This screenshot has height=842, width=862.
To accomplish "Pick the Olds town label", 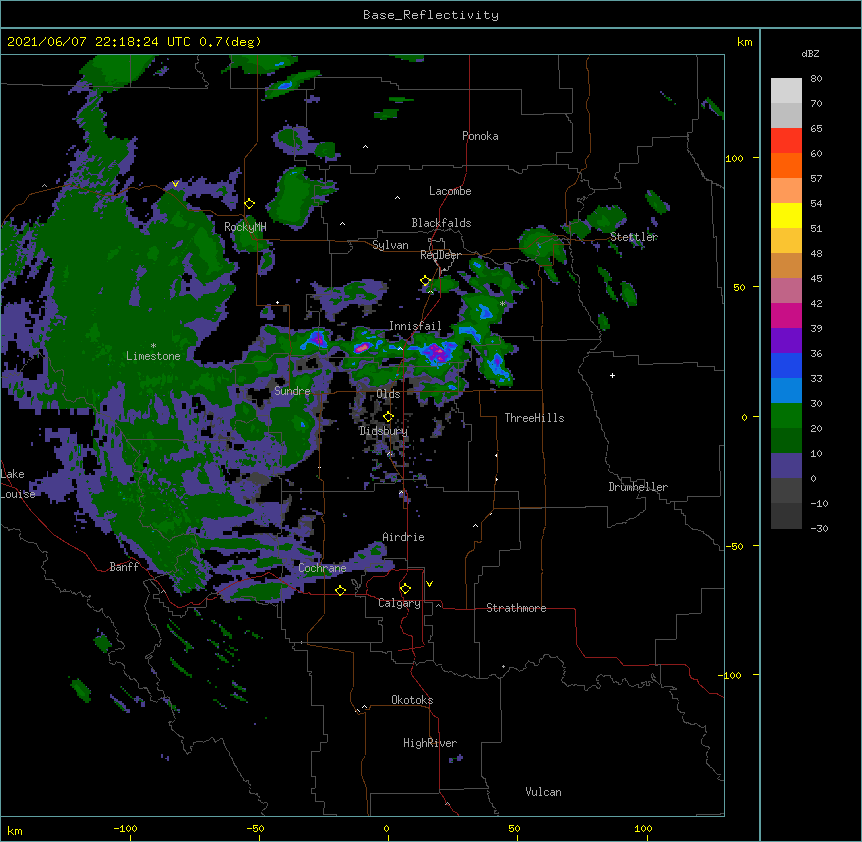I will [x=388, y=394].
